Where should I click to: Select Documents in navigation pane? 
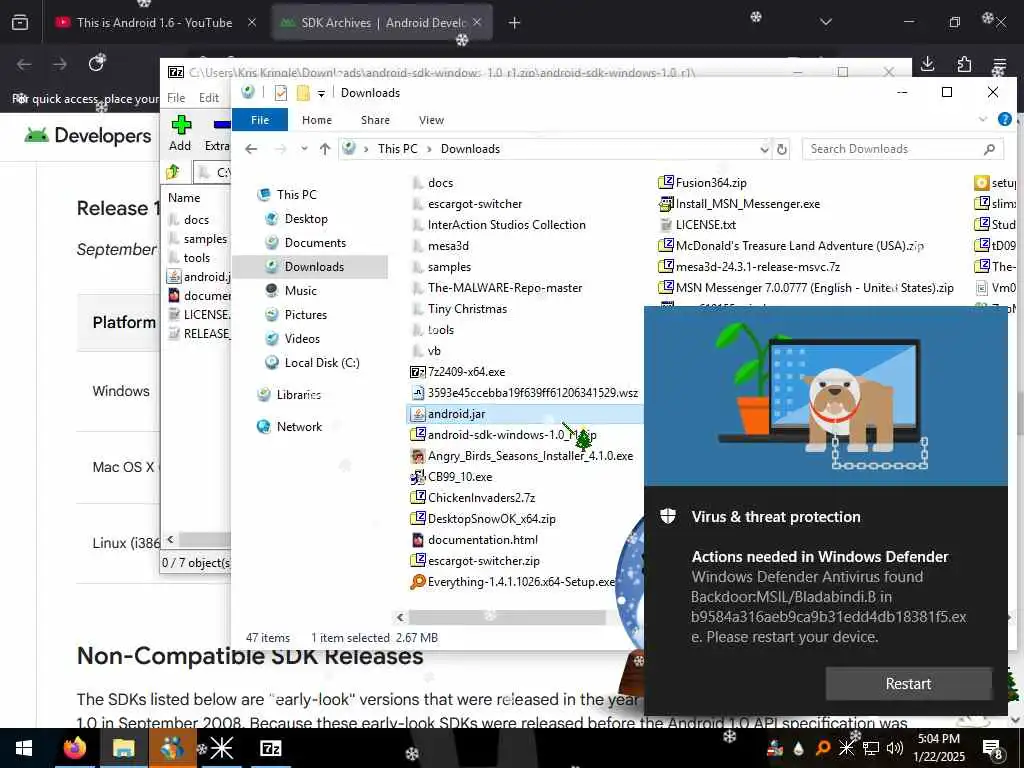click(x=315, y=243)
